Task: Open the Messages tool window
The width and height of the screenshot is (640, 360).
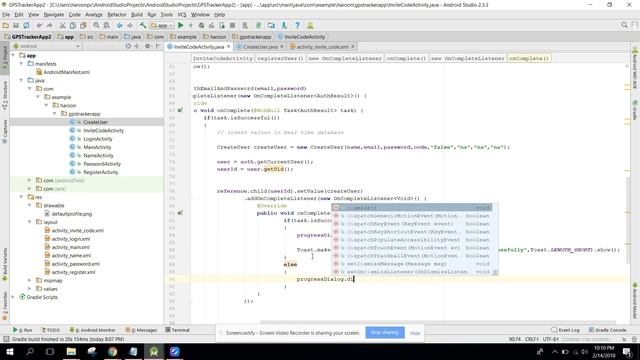Action: click(142, 330)
